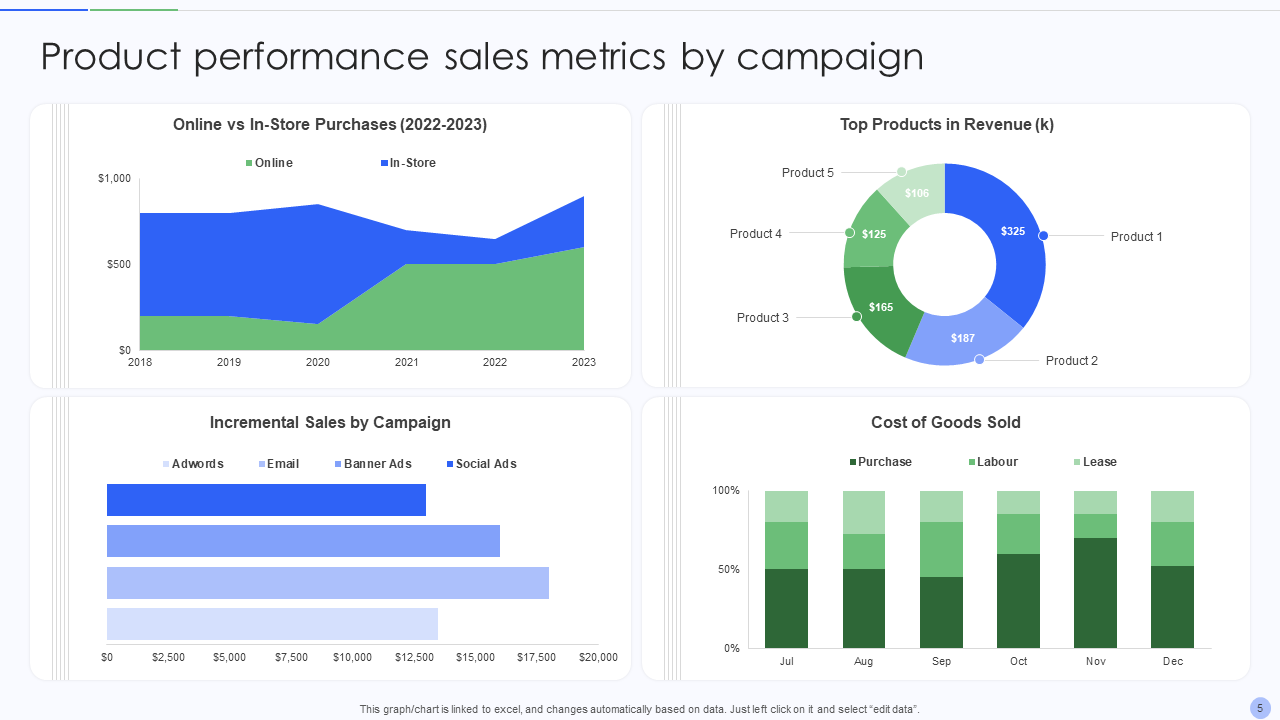Image resolution: width=1280 pixels, height=720 pixels.
Task: Select 'Cost of Goods Sold' chart title
Action: (x=946, y=423)
